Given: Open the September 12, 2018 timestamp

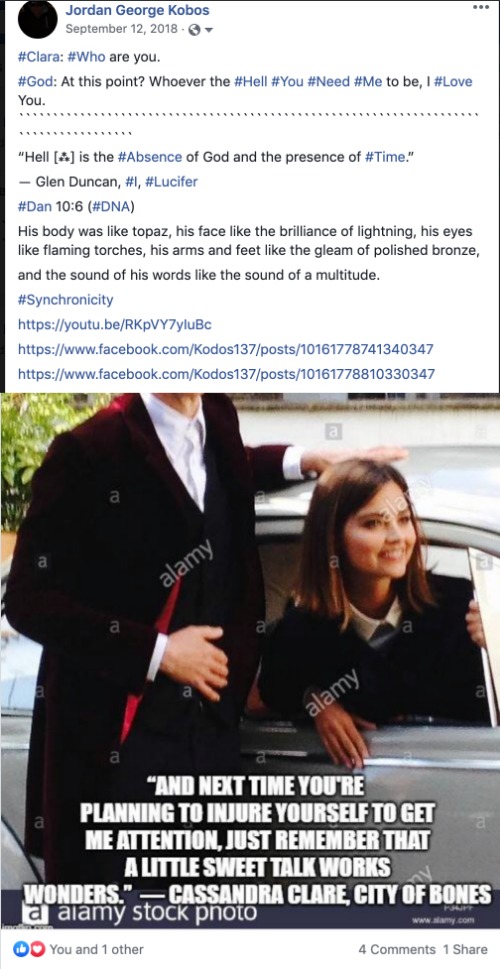Looking at the screenshot, I should [121, 29].
